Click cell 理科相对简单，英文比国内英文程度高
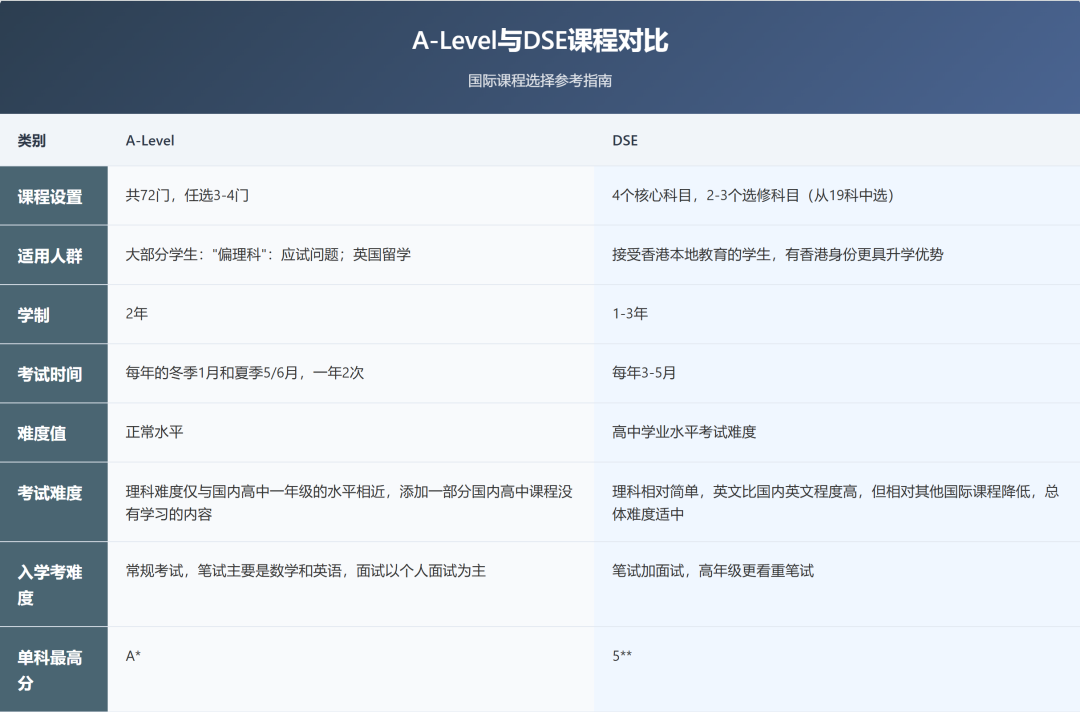Image resolution: width=1080 pixels, height=712 pixels. [837, 502]
